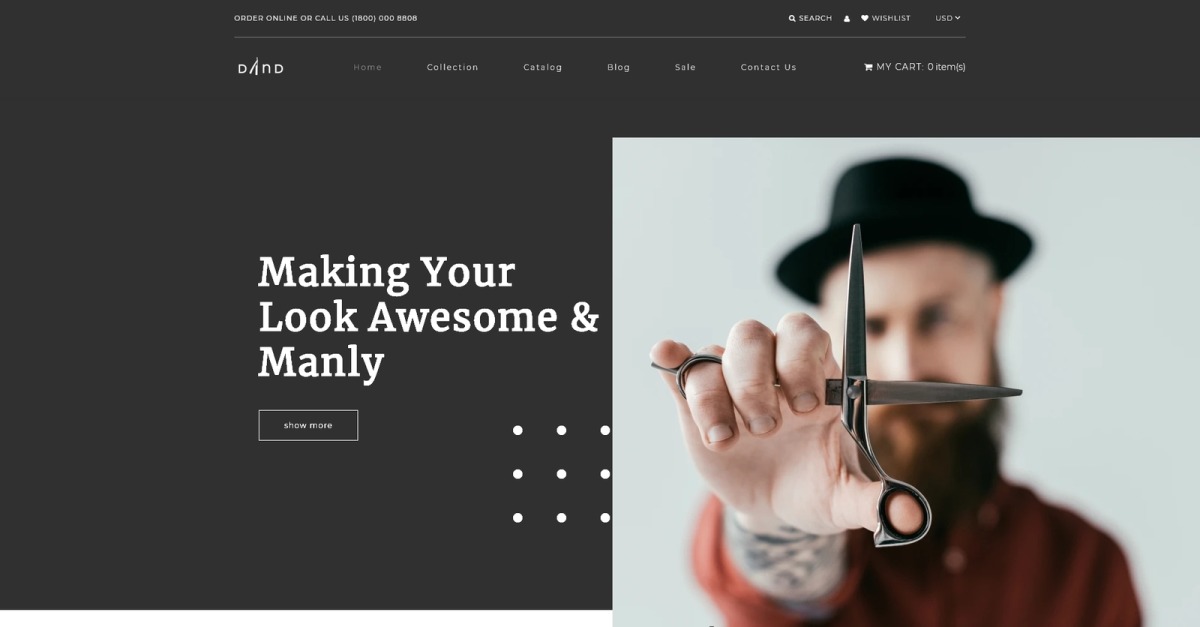Open the shopping cart icon

click(x=868, y=67)
